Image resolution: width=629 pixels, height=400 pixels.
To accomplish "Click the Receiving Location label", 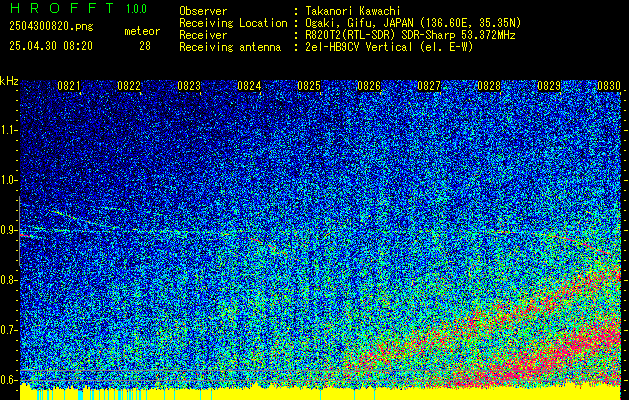I will point(233,23).
